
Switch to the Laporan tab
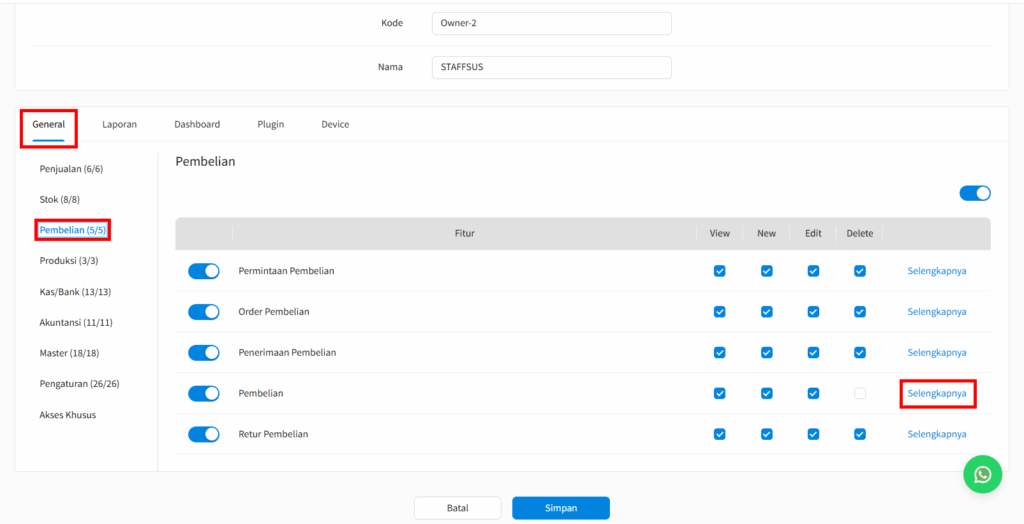119,125
